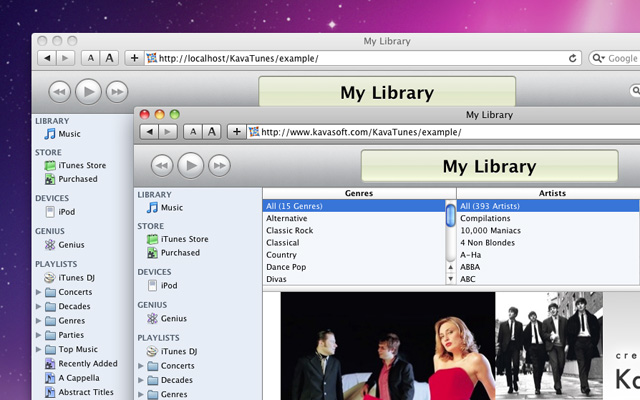
Task: Click plus bookmark button in rear window
Action: click(x=134, y=58)
